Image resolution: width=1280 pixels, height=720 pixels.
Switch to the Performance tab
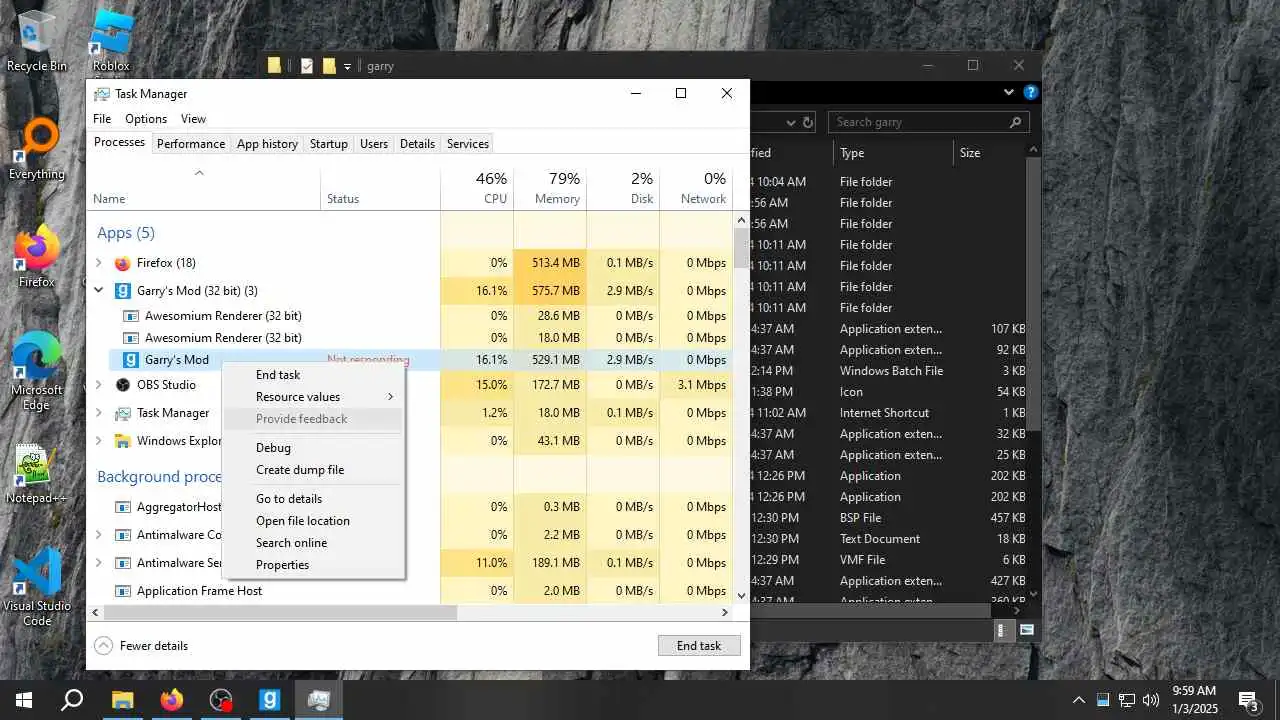(x=191, y=144)
